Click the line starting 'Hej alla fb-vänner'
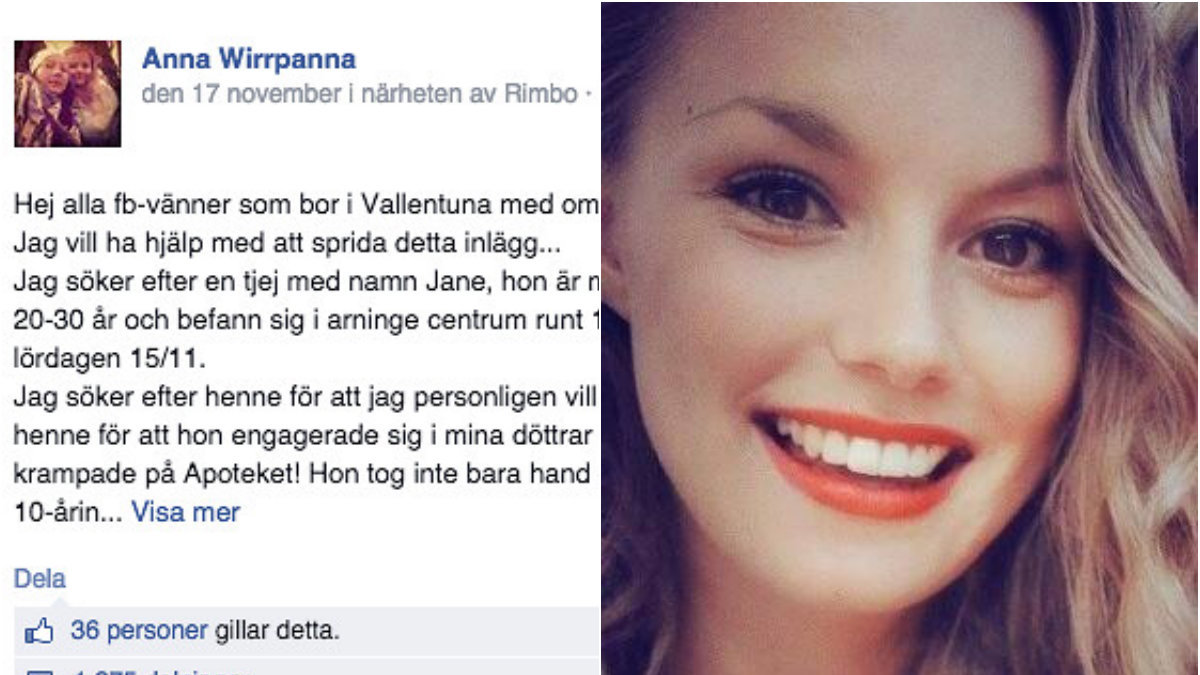Screen dimensions: 1200x675 pyautogui.click(x=307, y=206)
